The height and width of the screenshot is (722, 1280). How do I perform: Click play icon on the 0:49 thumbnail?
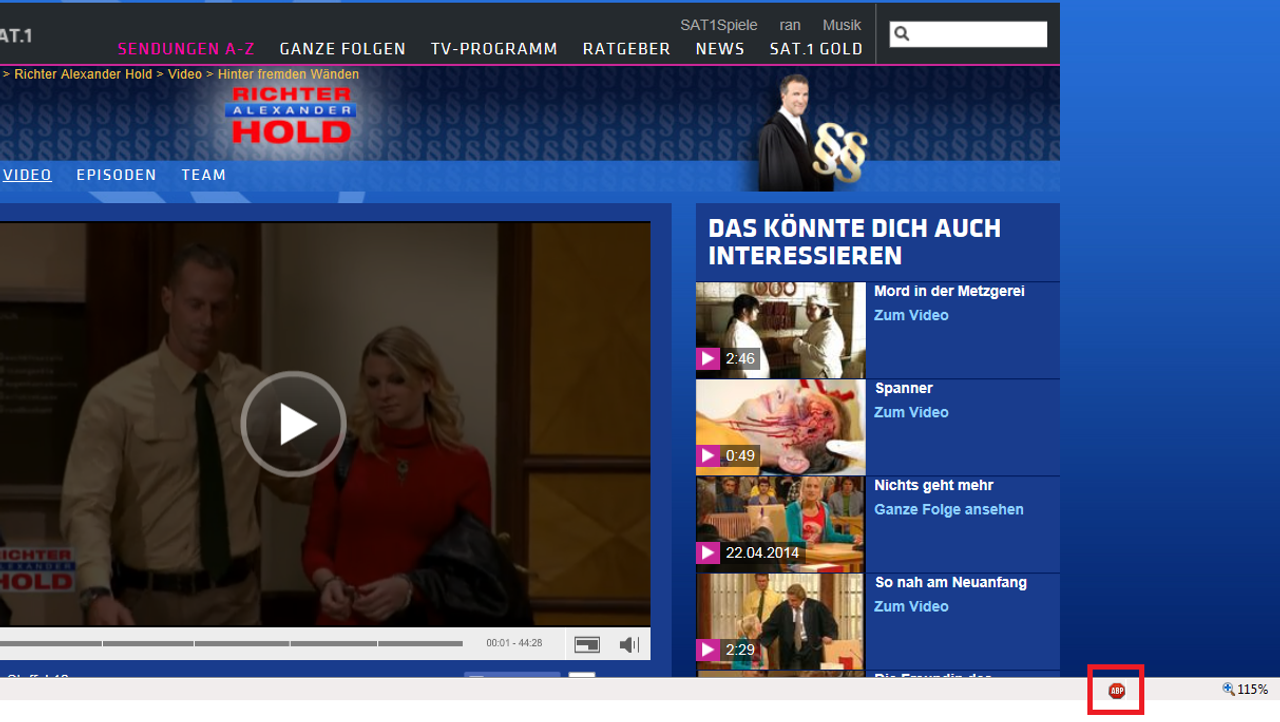[708, 455]
